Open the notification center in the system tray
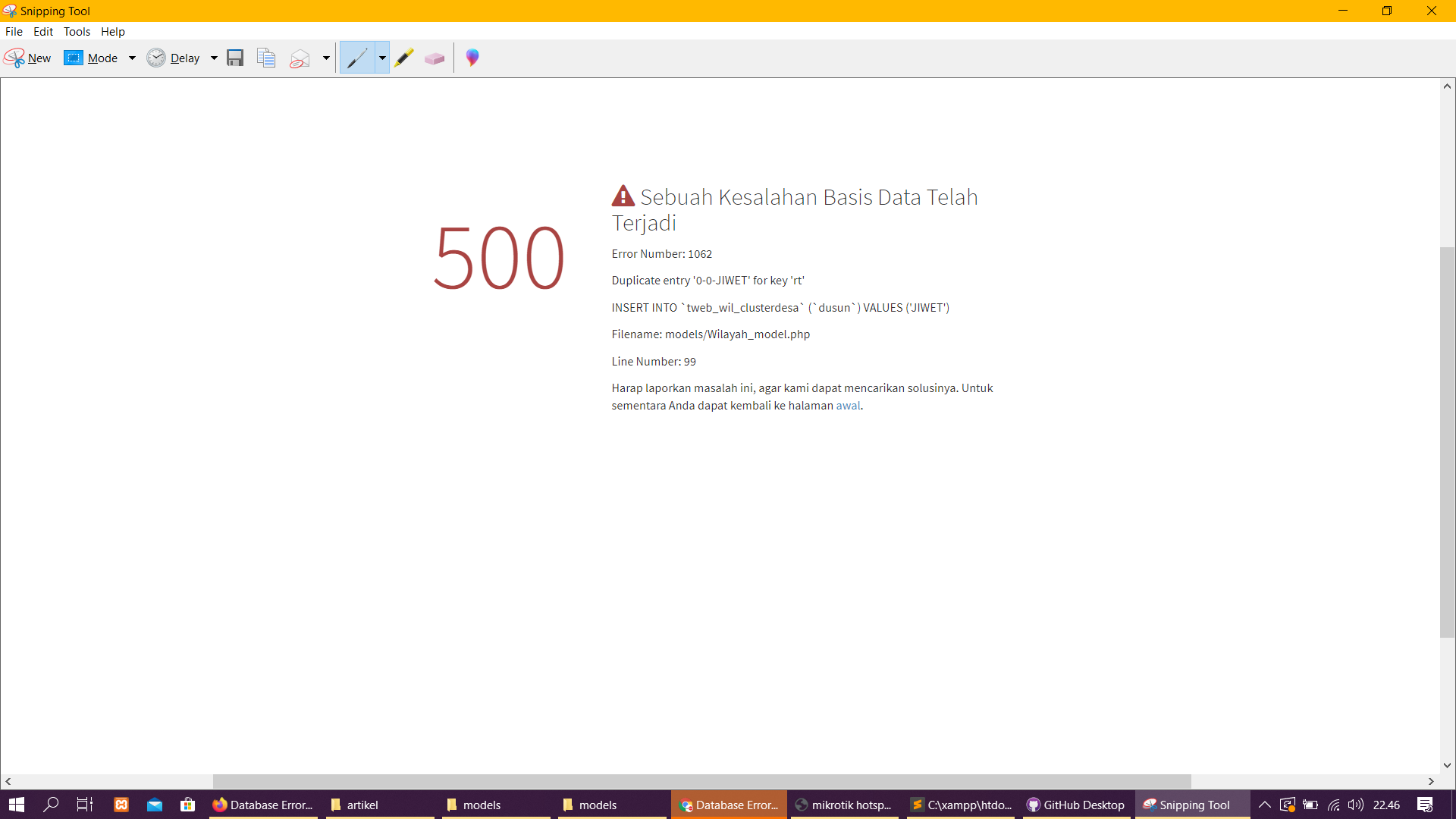Viewport: 1456px width, 819px height. click(x=1425, y=805)
